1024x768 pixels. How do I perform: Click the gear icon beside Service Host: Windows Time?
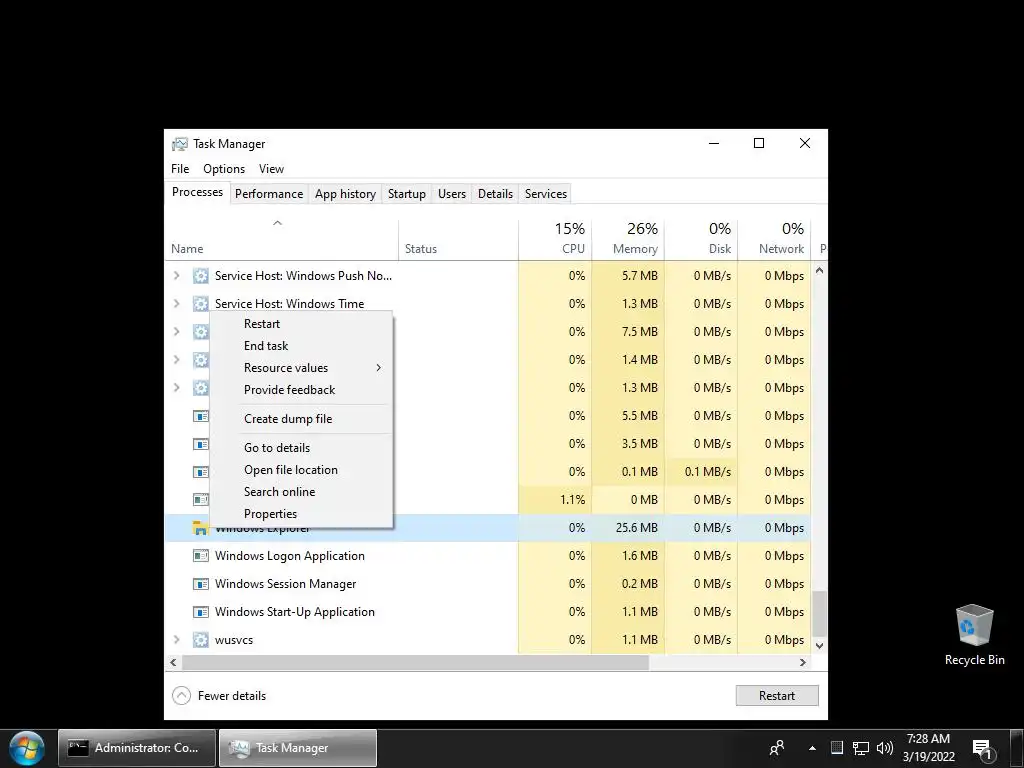(x=200, y=304)
